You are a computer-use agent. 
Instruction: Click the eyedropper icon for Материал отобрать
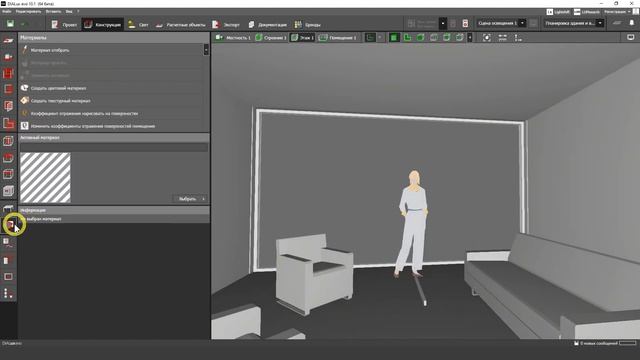coord(24,50)
